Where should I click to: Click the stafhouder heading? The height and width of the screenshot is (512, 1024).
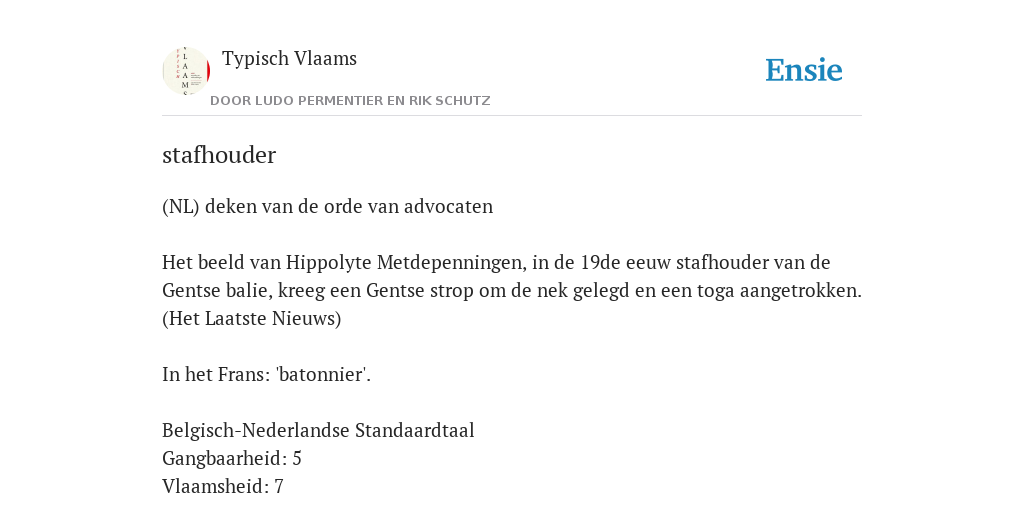pyautogui.click(x=219, y=155)
